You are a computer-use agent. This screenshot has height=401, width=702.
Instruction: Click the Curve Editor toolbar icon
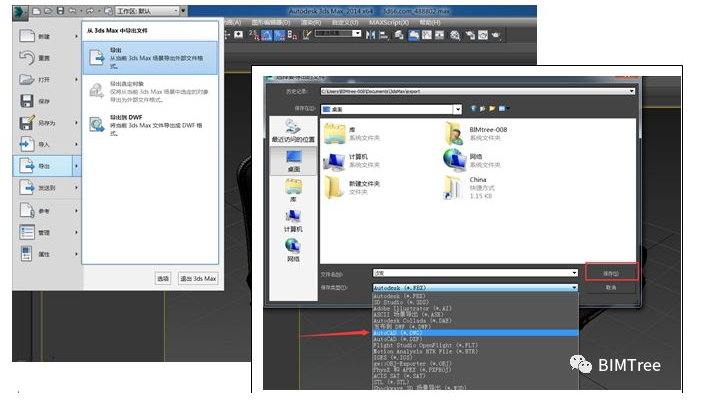(x=427, y=34)
